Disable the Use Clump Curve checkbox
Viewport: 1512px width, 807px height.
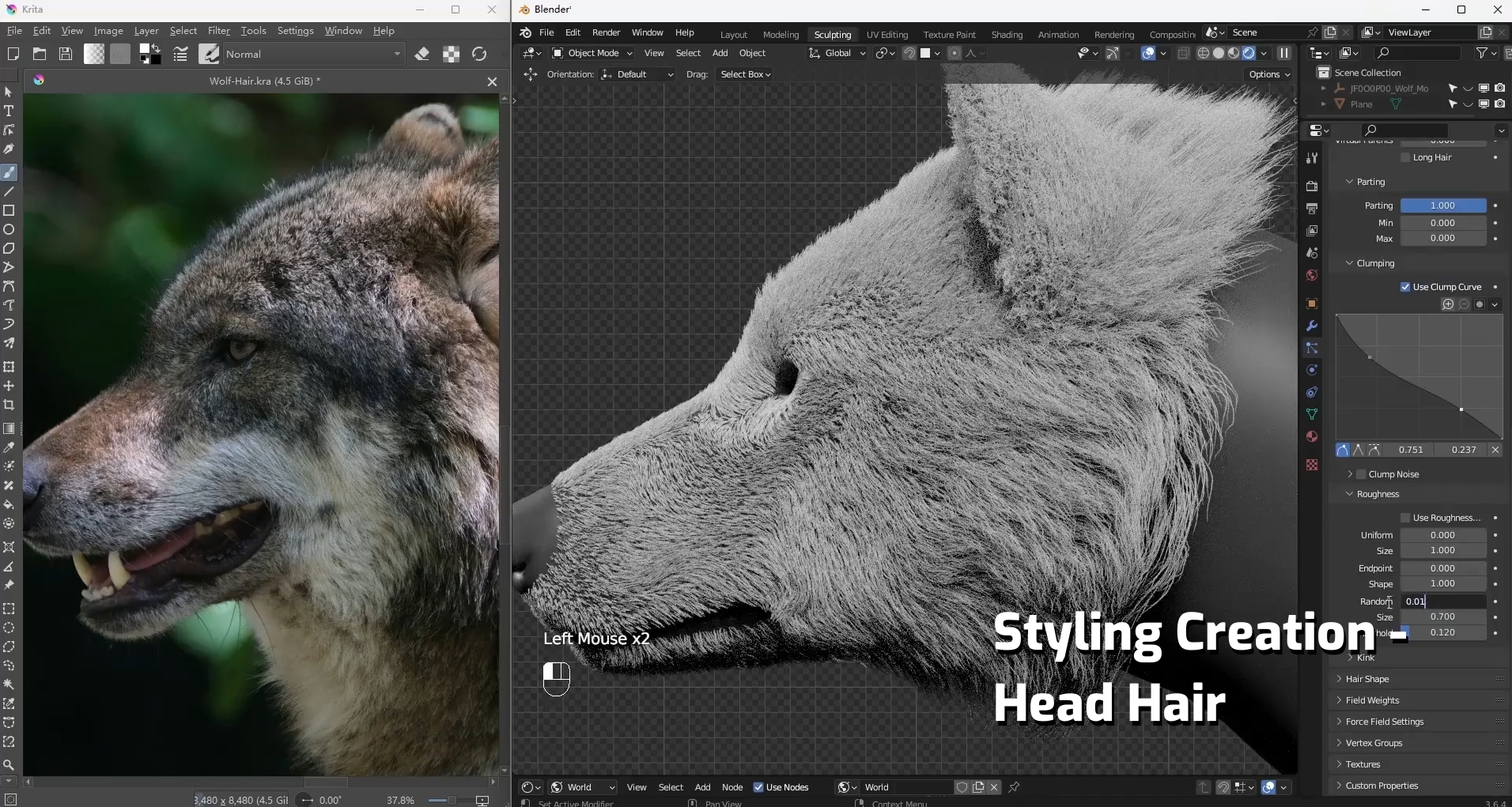pyautogui.click(x=1405, y=287)
